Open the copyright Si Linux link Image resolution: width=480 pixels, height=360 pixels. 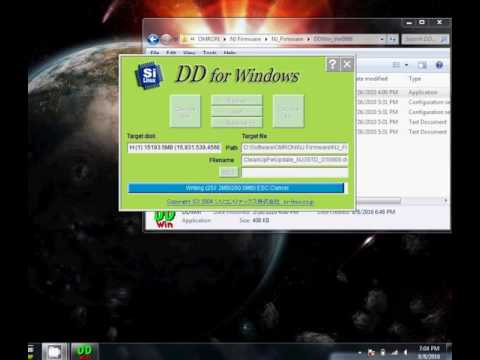(x=240, y=202)
